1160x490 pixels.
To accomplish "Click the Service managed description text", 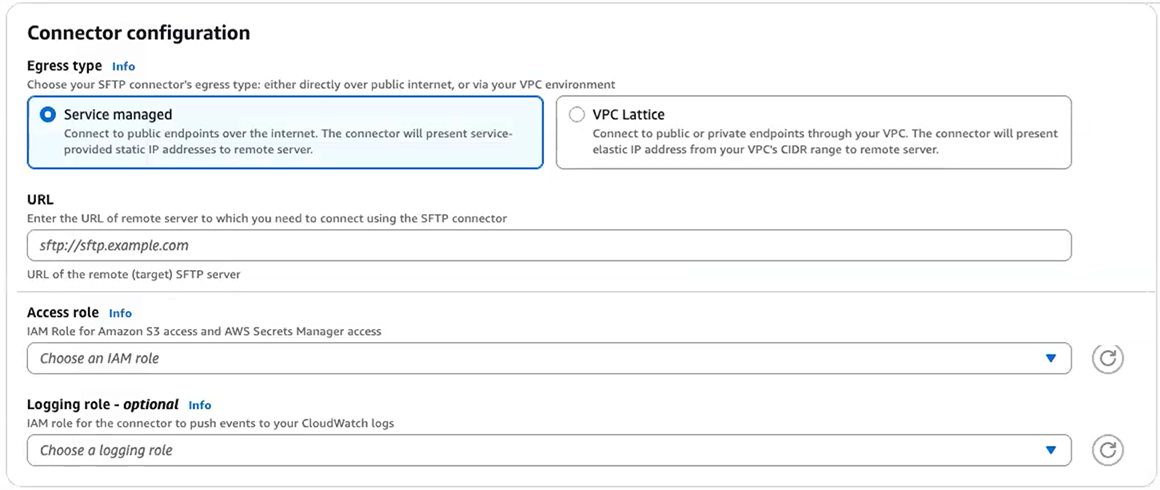I will pos(288,141).
